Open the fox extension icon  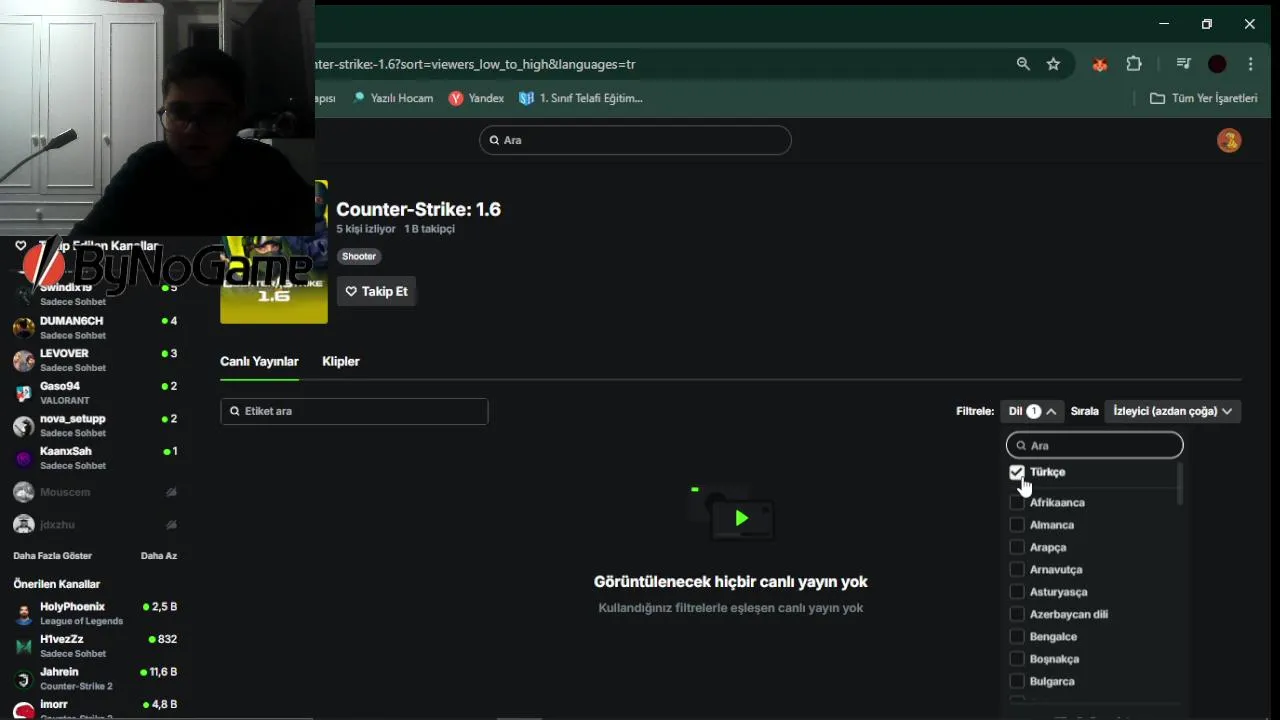tap(1100, 64)
